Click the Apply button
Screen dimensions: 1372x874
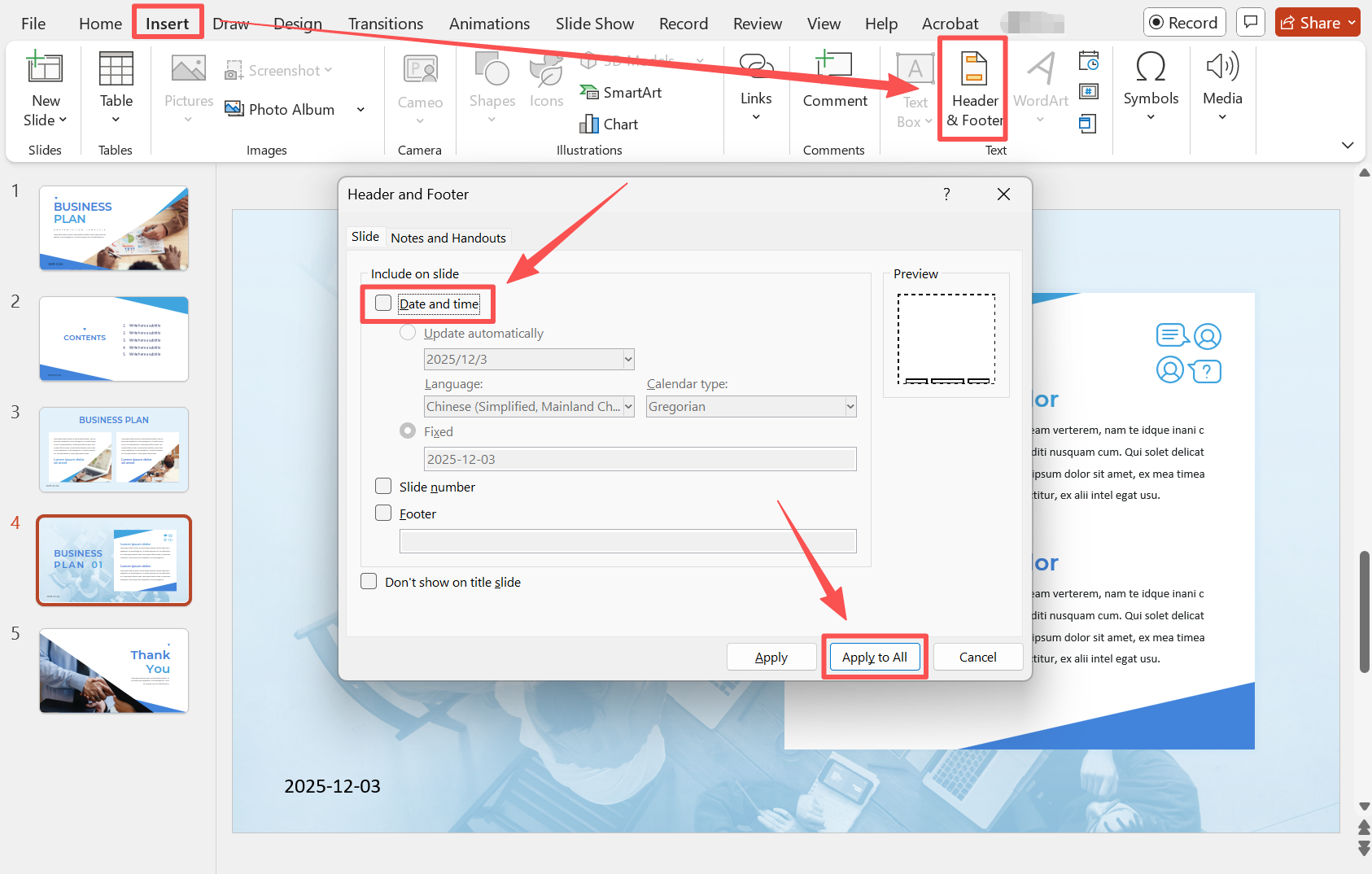[771, 657]
